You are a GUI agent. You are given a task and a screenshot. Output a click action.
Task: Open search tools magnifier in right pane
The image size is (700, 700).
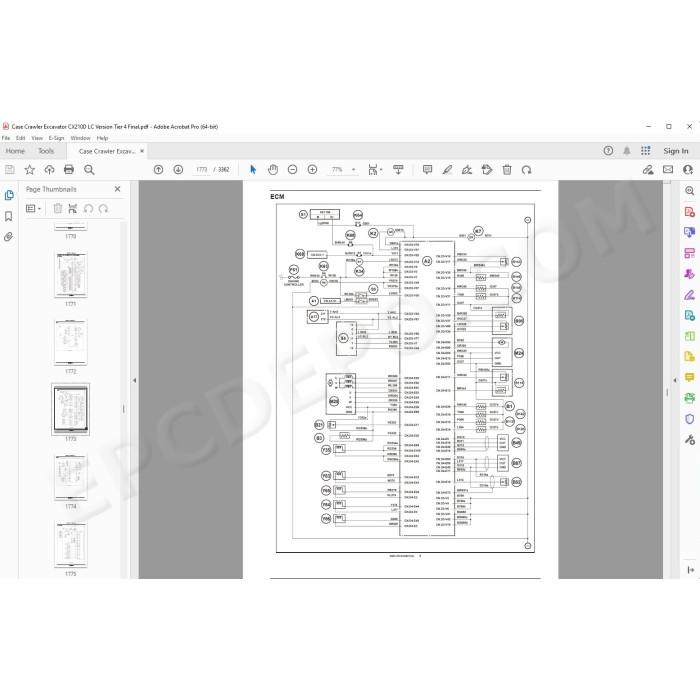(x=690, y=191)
